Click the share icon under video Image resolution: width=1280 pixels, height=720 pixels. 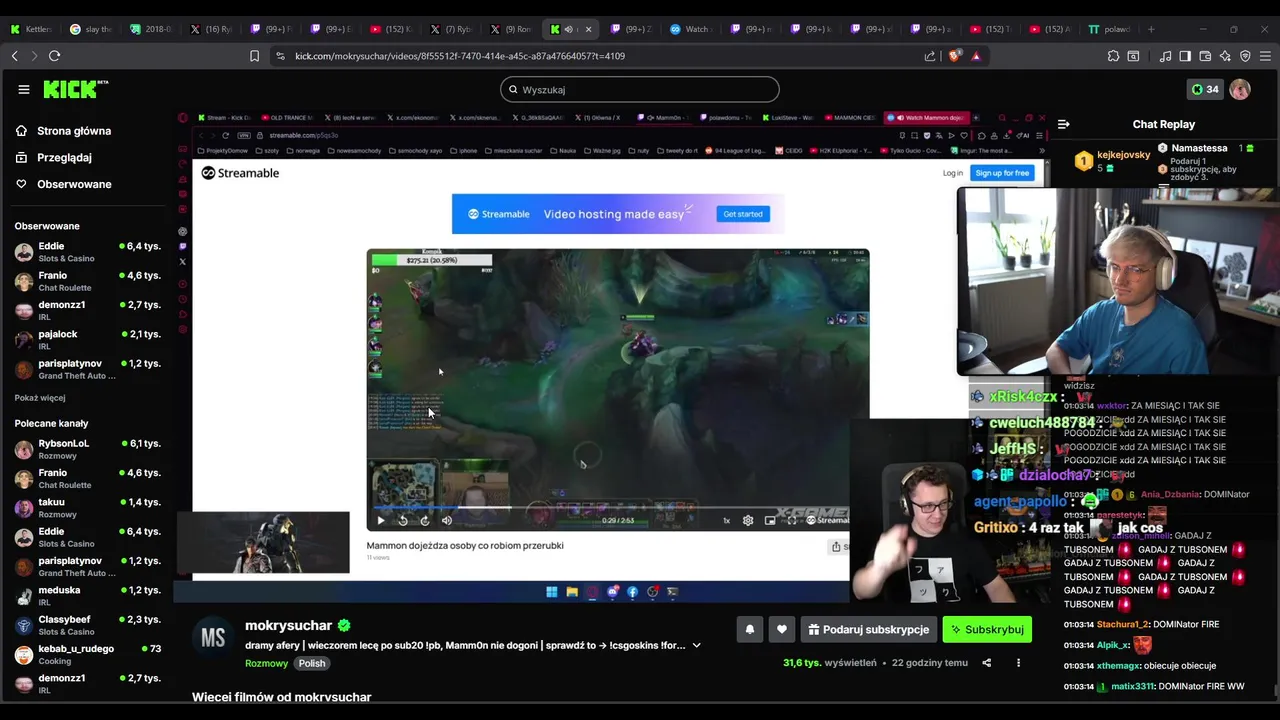click(x=987, y=662)
